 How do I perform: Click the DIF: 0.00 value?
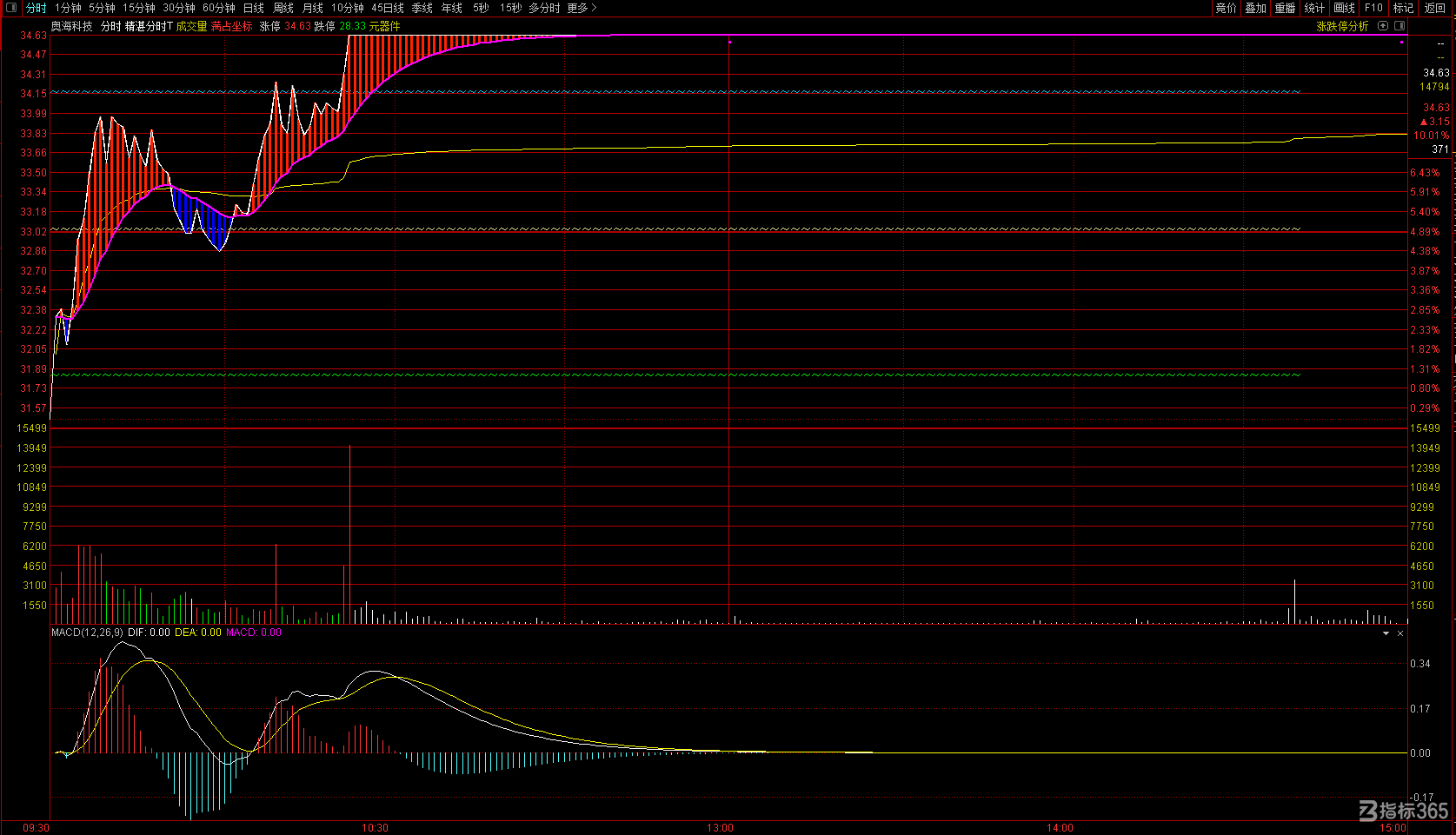(149, 633)
